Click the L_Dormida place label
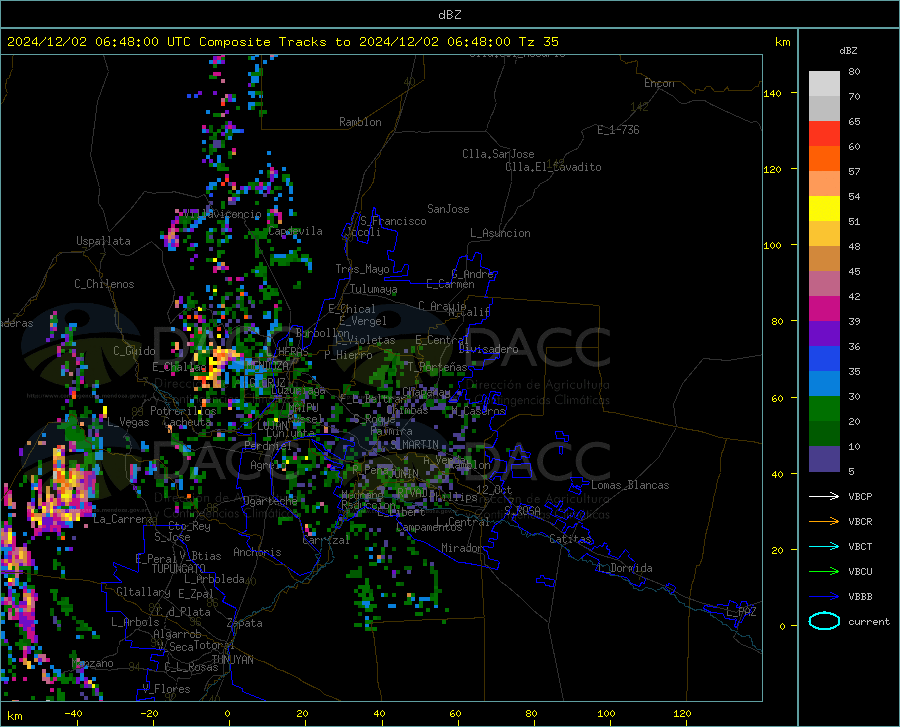The width and height of the screenshot is (900, 727). pyautogui.click(x=624, y=568)
